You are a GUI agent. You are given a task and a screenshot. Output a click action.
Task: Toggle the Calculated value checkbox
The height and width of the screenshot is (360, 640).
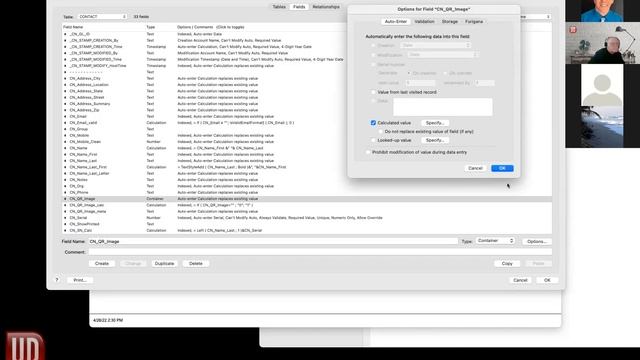point(373,123)
